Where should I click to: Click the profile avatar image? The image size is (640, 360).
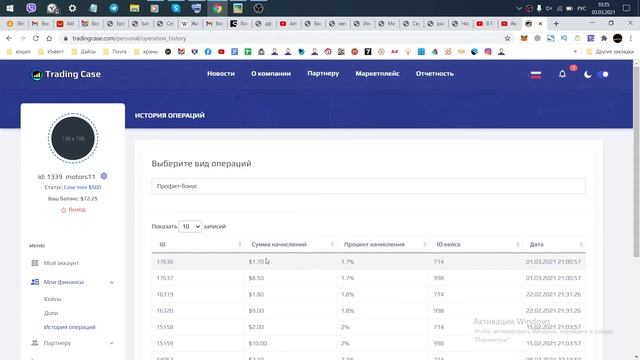[73, 138]
